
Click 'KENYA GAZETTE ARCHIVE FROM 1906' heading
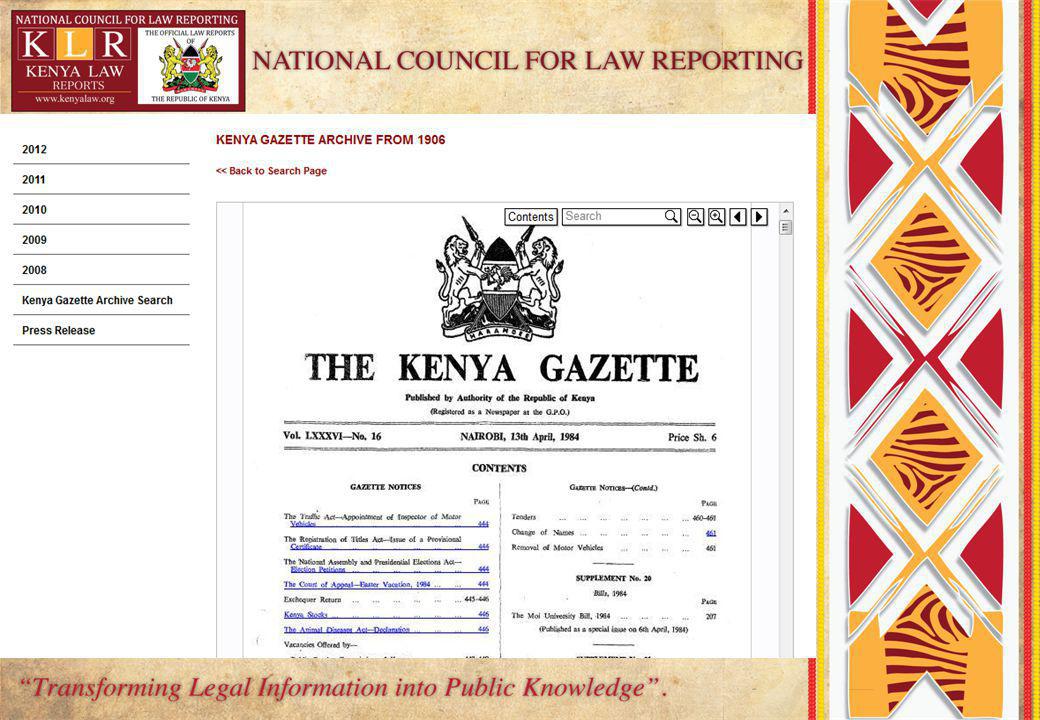330,140
